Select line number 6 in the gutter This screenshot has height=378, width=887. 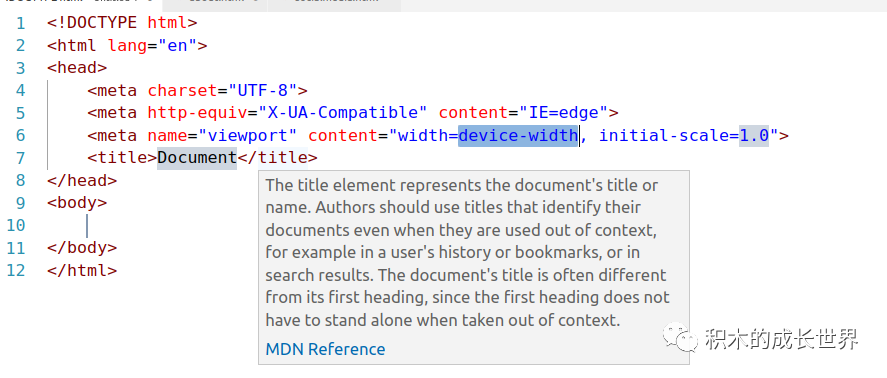pyautogui.click(x=20, y=136)
